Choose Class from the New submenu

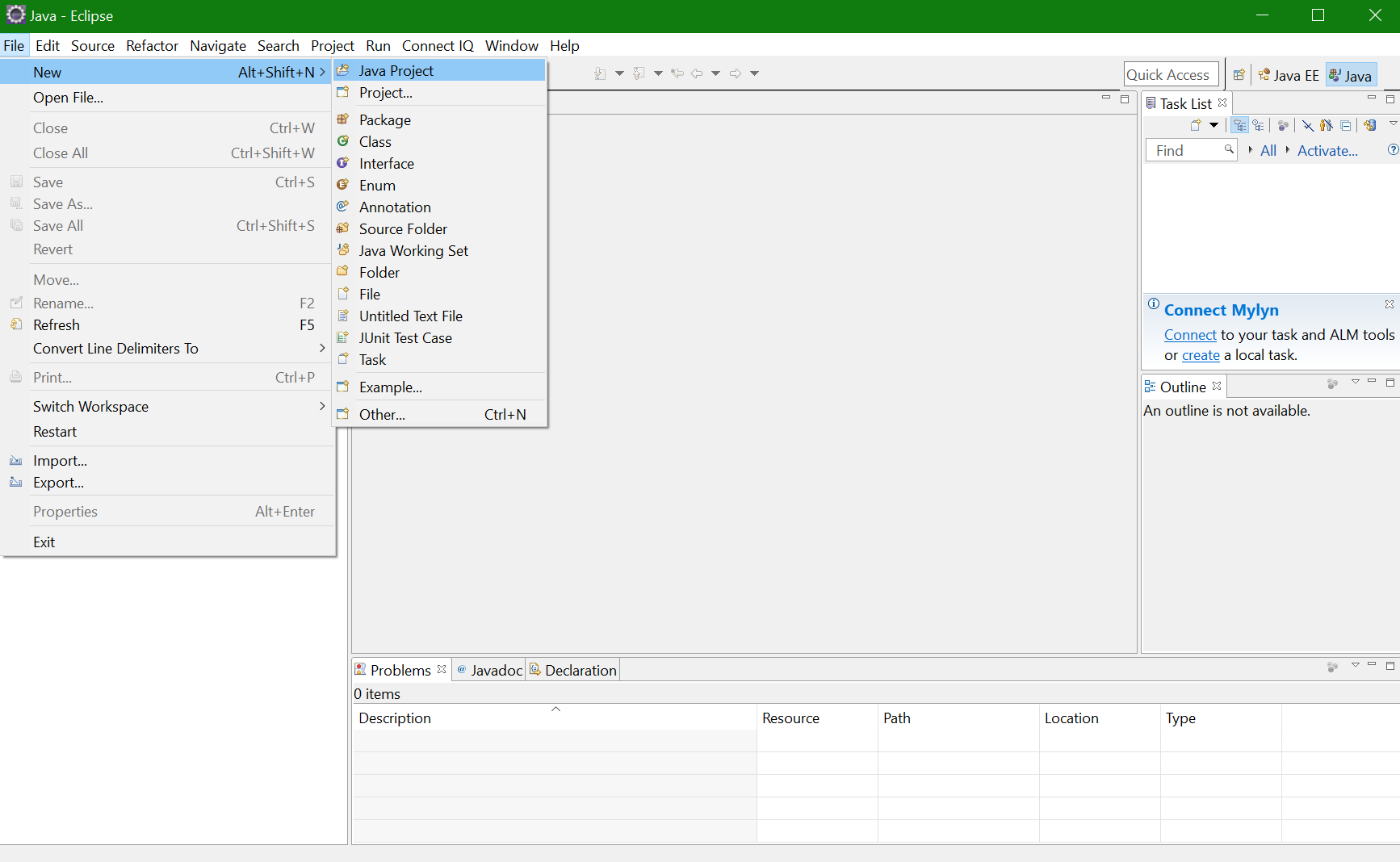point(440,141)
